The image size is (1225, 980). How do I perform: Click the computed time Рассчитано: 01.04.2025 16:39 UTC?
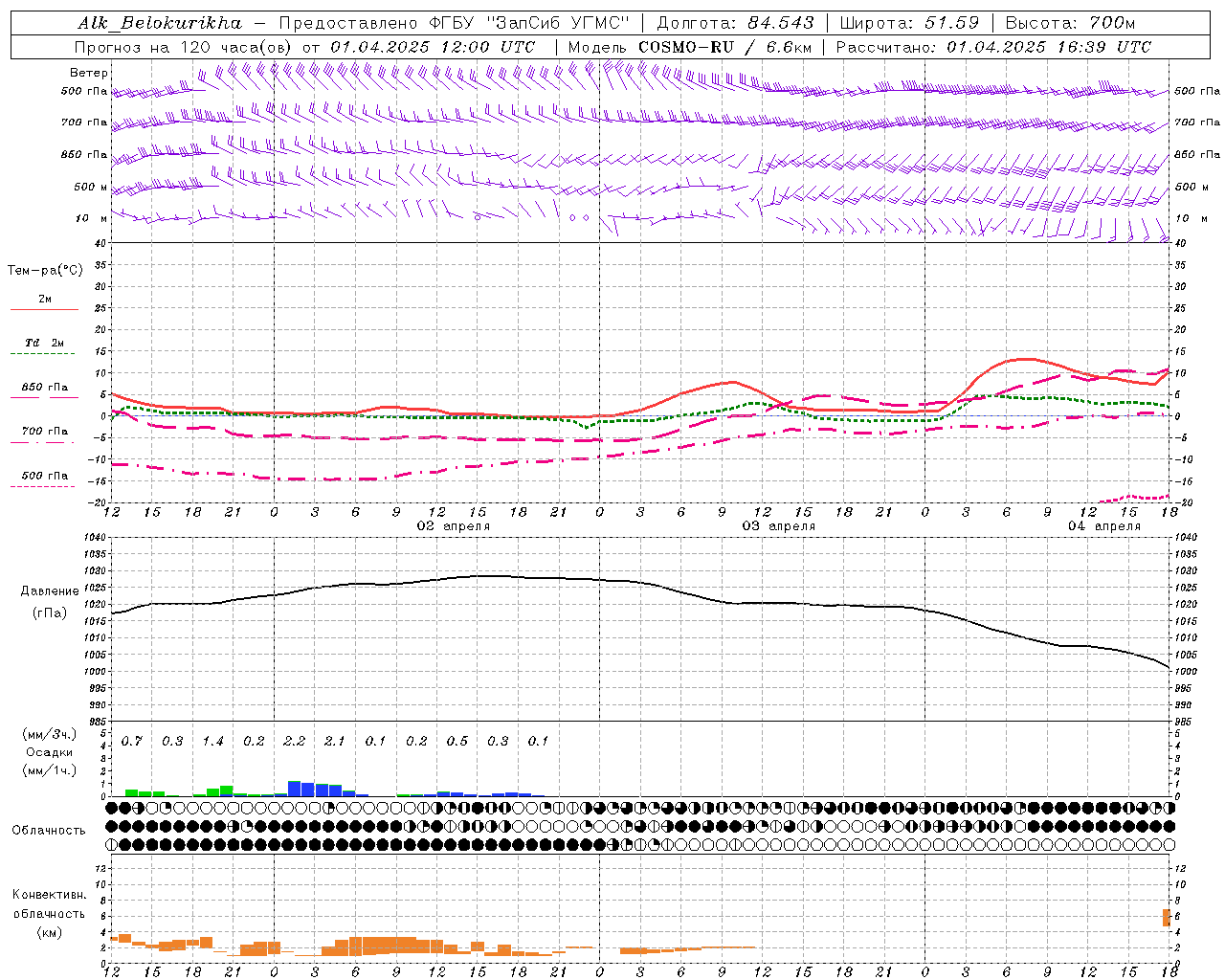pyautogui.click(x=993, y=47)
